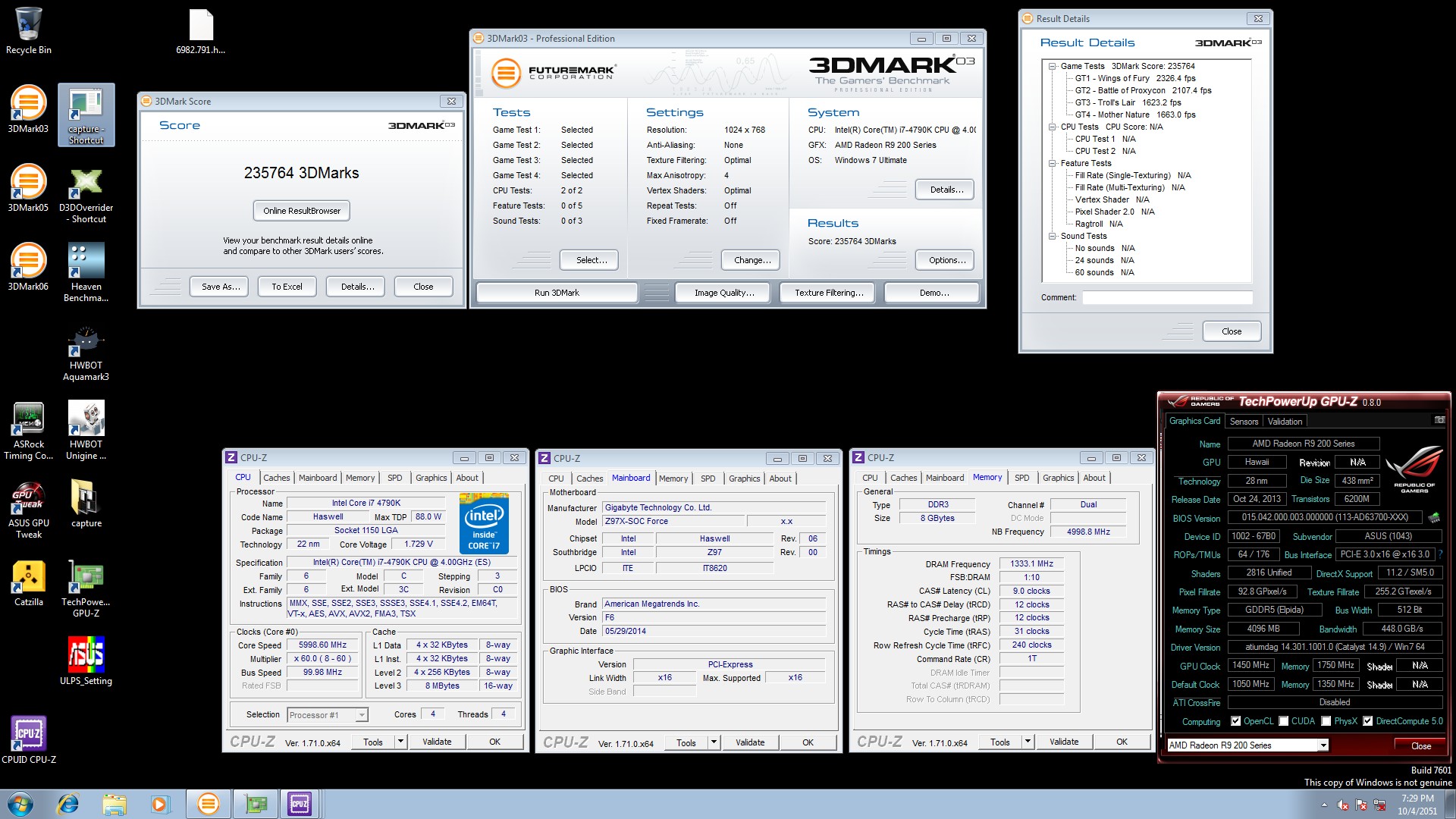Switch to the CPU-Z taskbar button
Viewport: 1456px width, 819px height.
click(300, 804)
